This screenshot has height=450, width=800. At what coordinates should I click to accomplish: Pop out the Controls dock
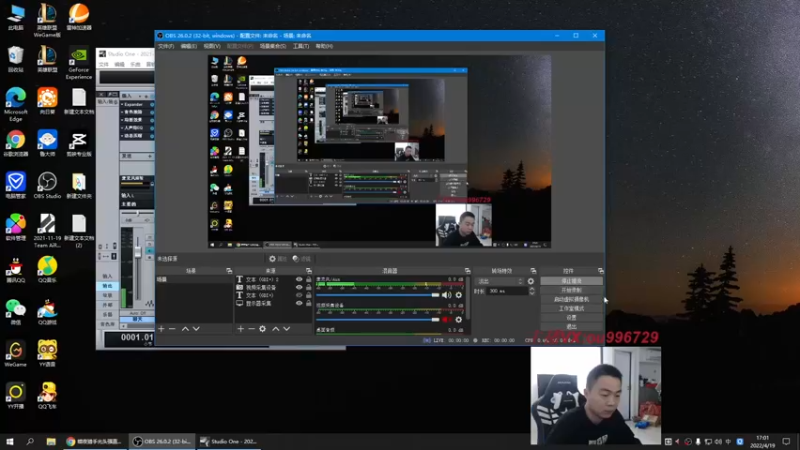click(x=601, y=271)
